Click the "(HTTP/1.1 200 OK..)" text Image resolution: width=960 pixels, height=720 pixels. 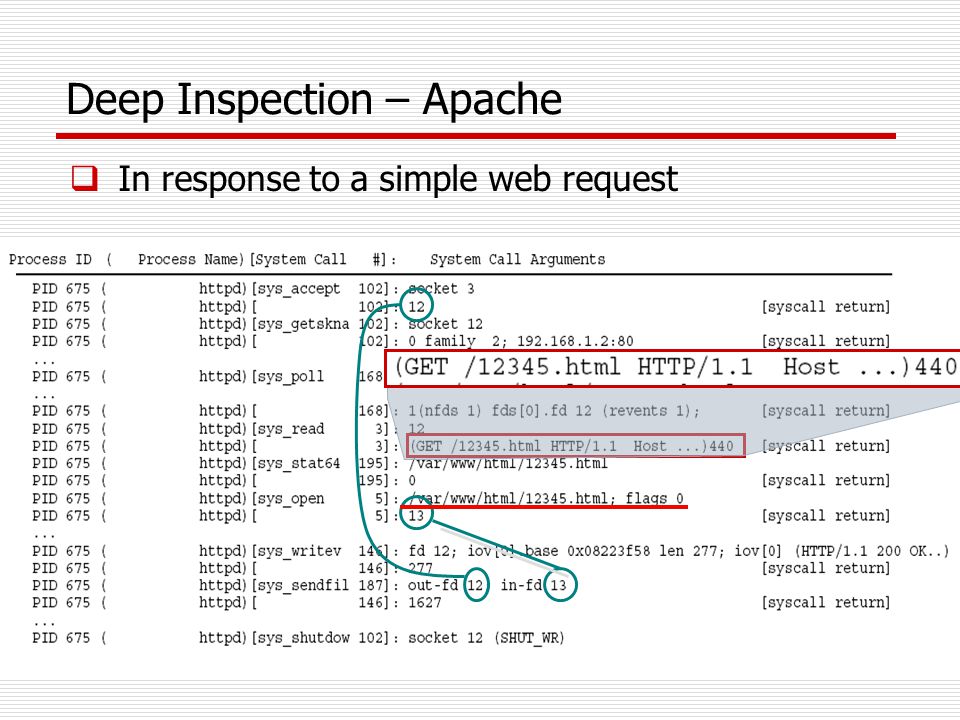(872, 551)
